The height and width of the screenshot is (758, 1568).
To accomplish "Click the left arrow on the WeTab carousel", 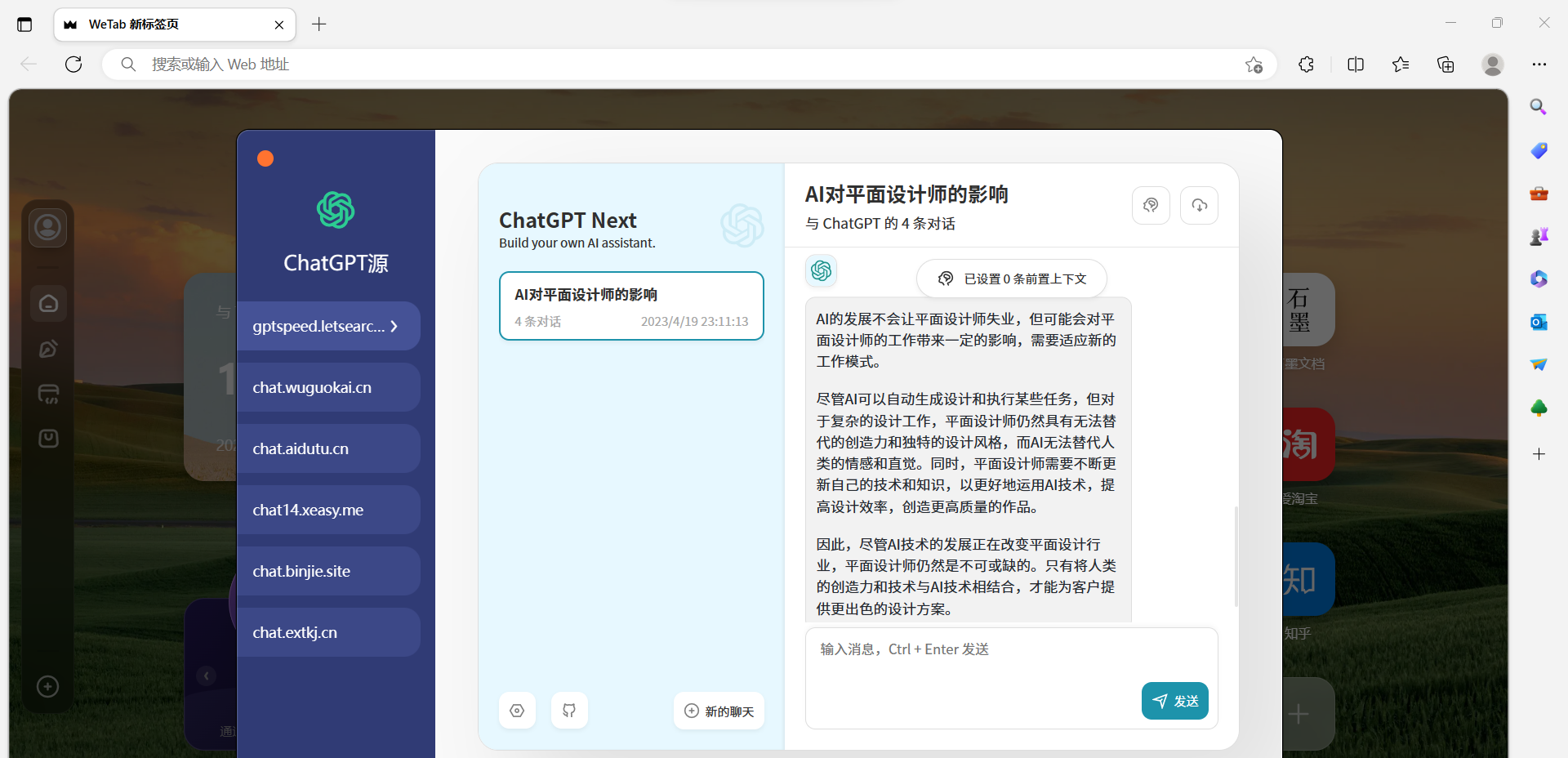I will coord(207,676).
